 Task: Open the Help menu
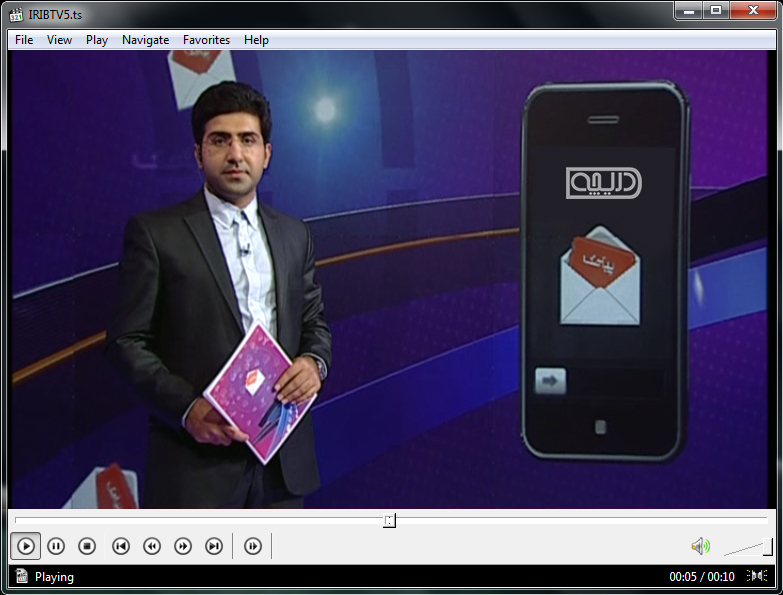256,40
